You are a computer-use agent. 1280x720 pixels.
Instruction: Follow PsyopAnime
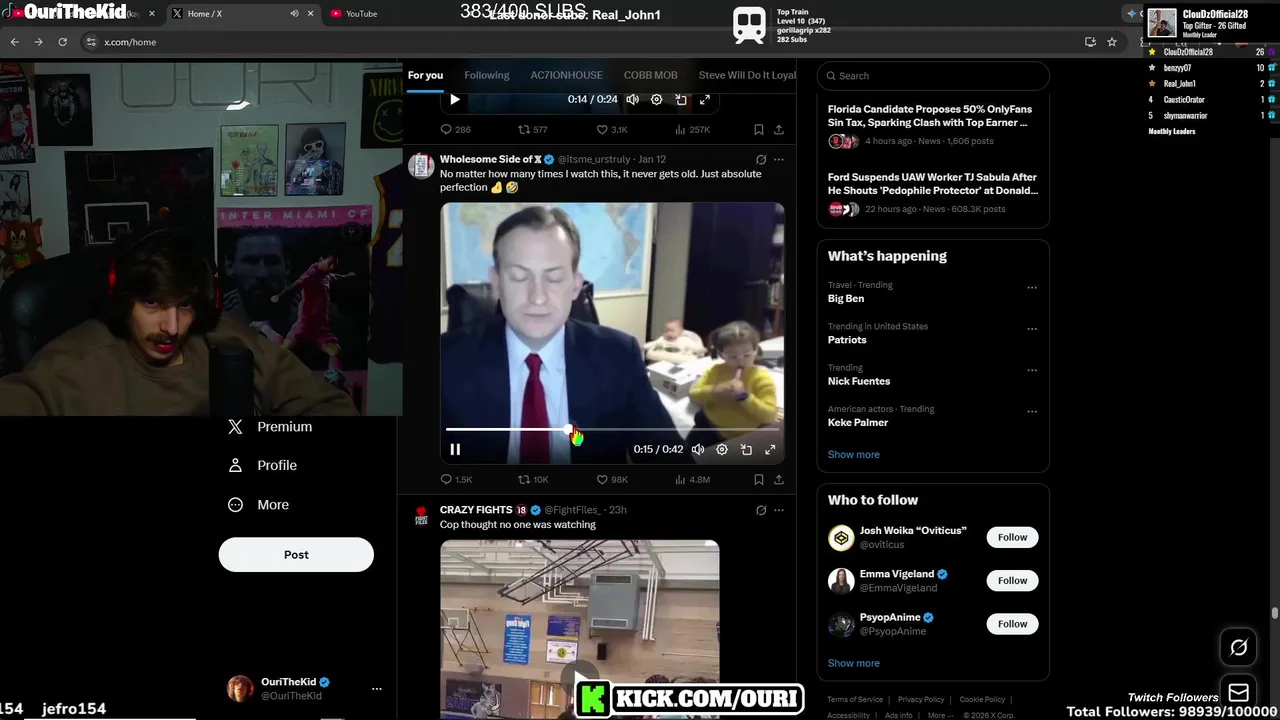[1012, 624]
